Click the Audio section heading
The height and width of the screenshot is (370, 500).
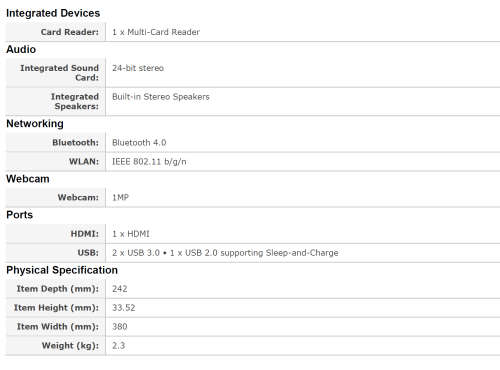coord(21,49)
